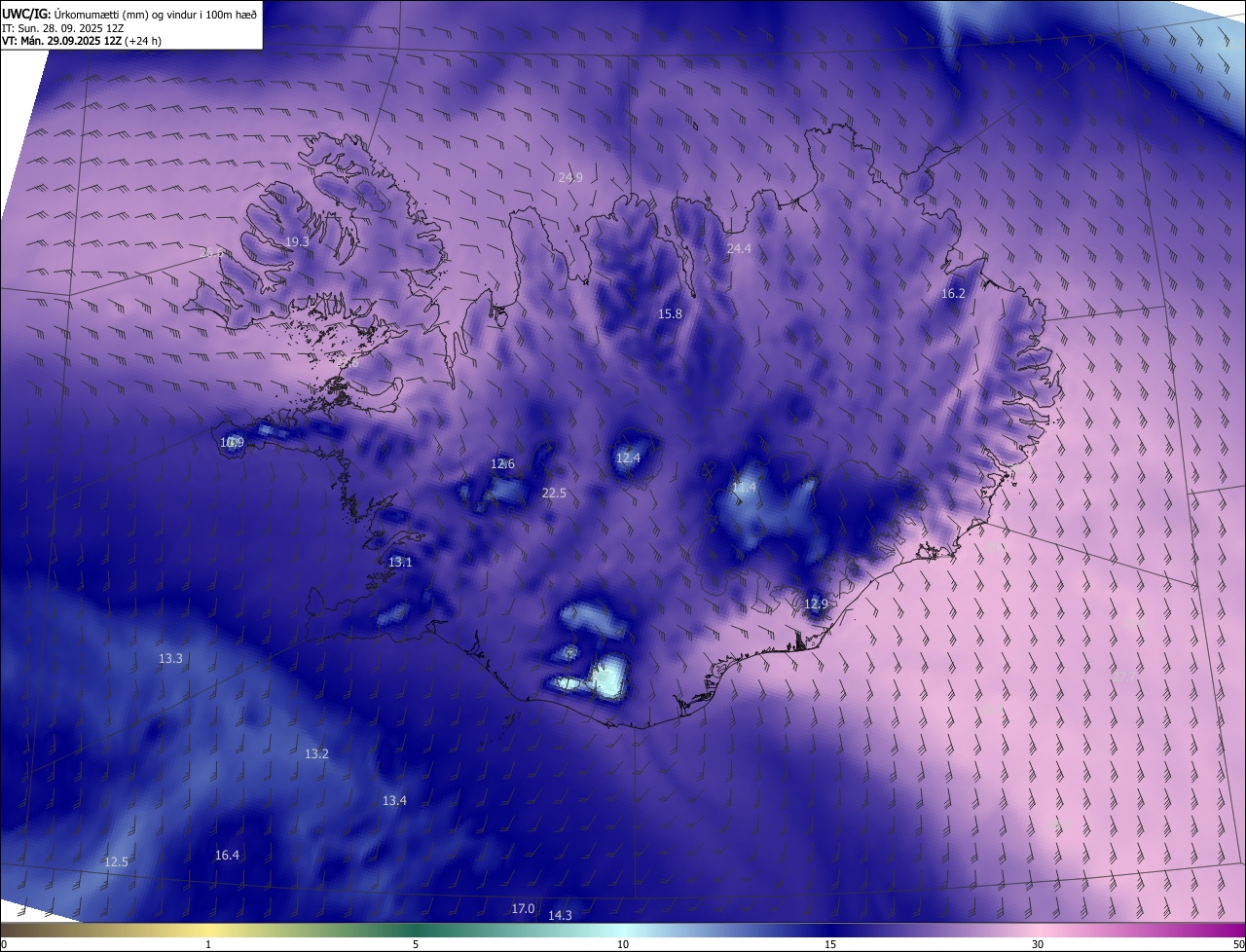Click the 13.3 value over the ocean
This screenshot has height=952, width=1246.
coord(170,659)
